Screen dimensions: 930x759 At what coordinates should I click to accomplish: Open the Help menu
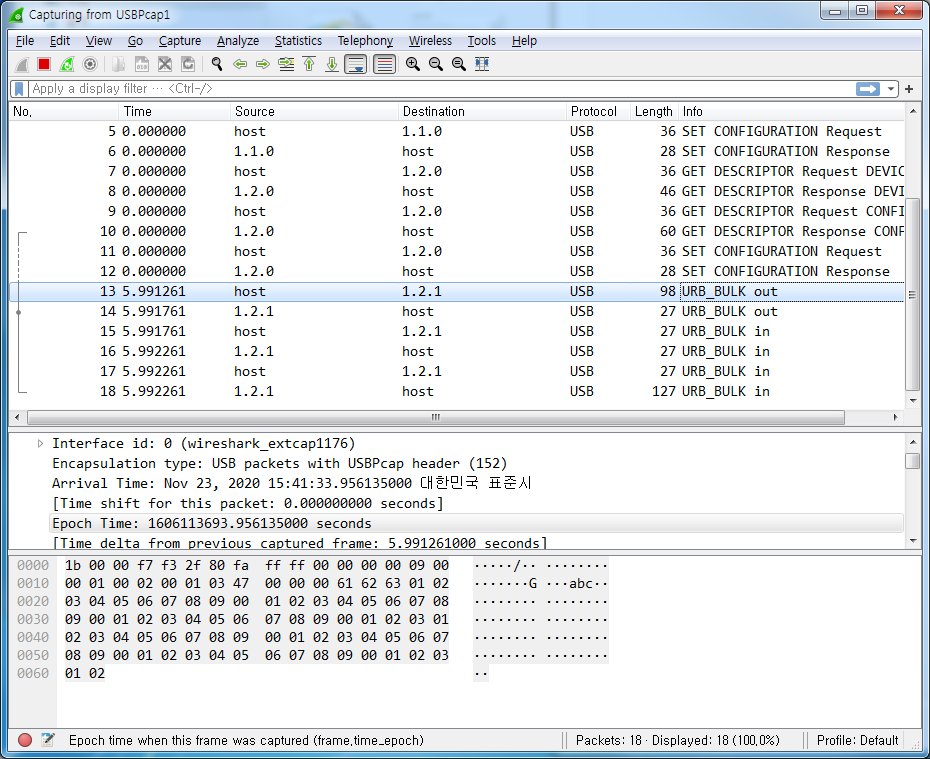tap(524, 41)
